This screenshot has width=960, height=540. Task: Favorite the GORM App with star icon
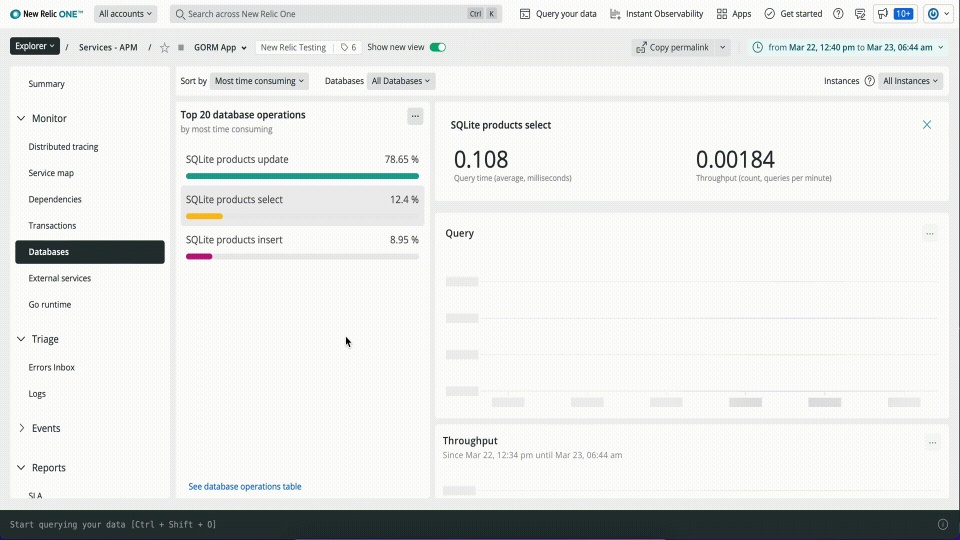tap(164, 47)
